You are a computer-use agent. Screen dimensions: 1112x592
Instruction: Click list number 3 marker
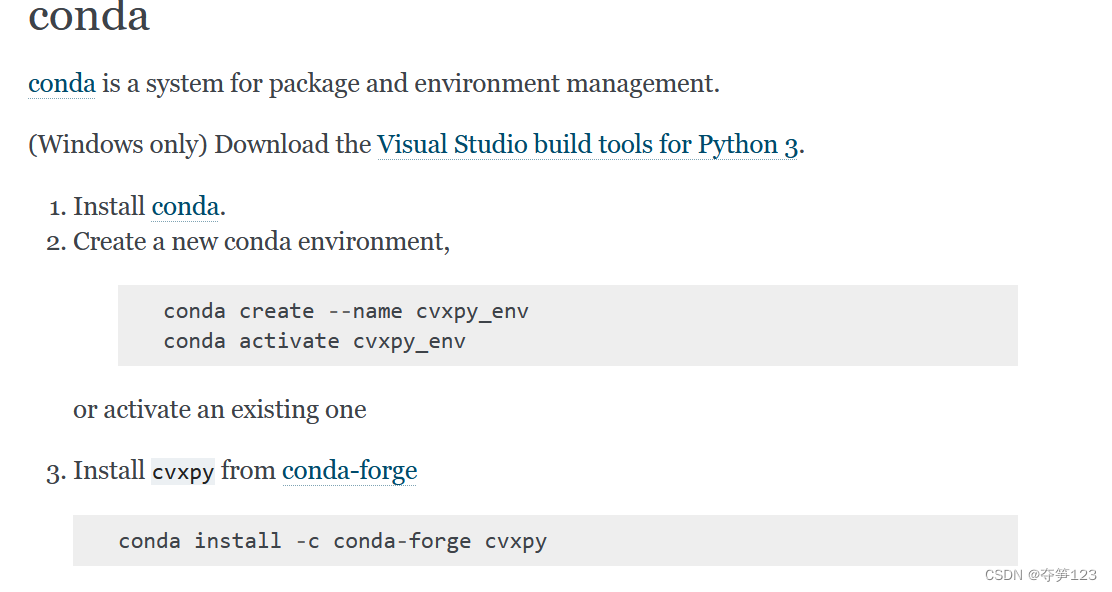(55, 472)
